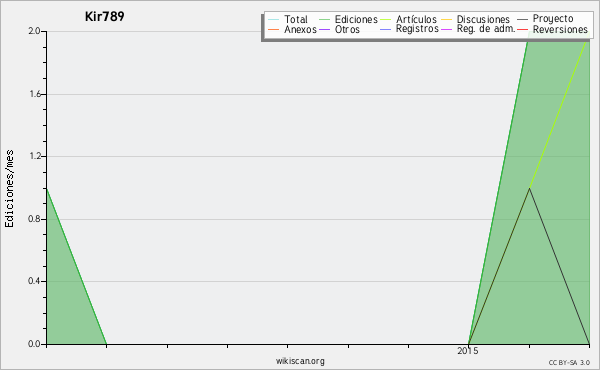Screen dimensions: 600x370
Task: Click the CC BY-SA 3.0 license text
Action: [x=569, y=363]
